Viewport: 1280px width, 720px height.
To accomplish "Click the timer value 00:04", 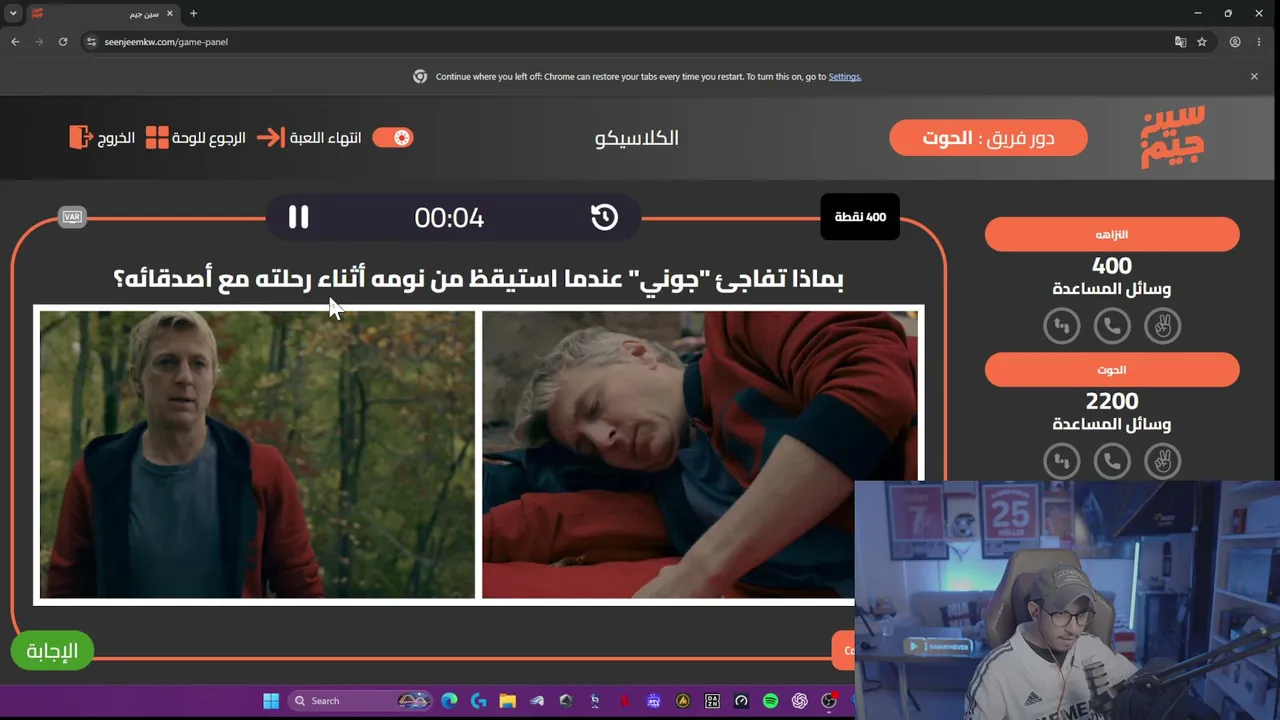I will [x=449, y=218].
